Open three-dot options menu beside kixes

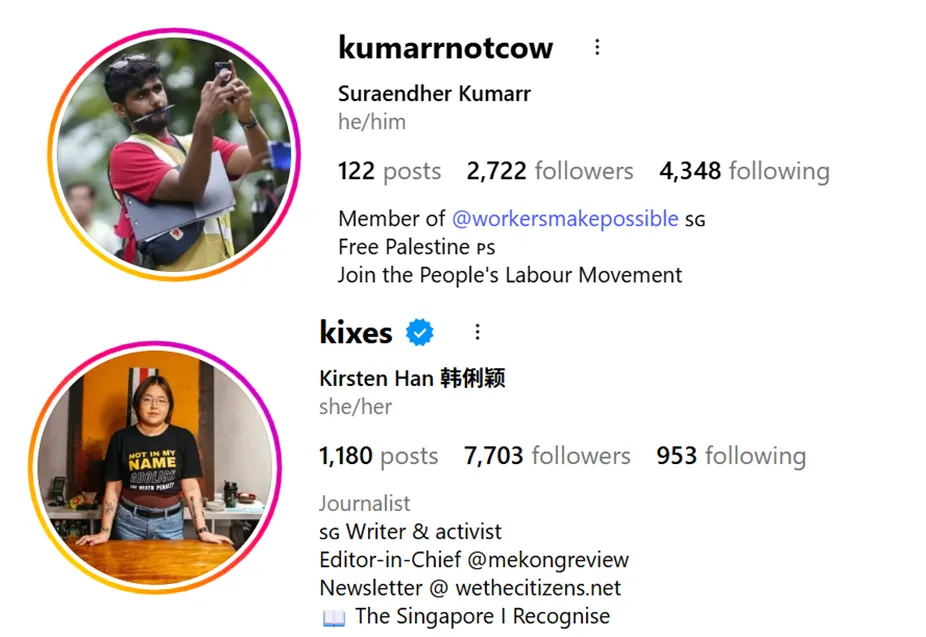477,332
